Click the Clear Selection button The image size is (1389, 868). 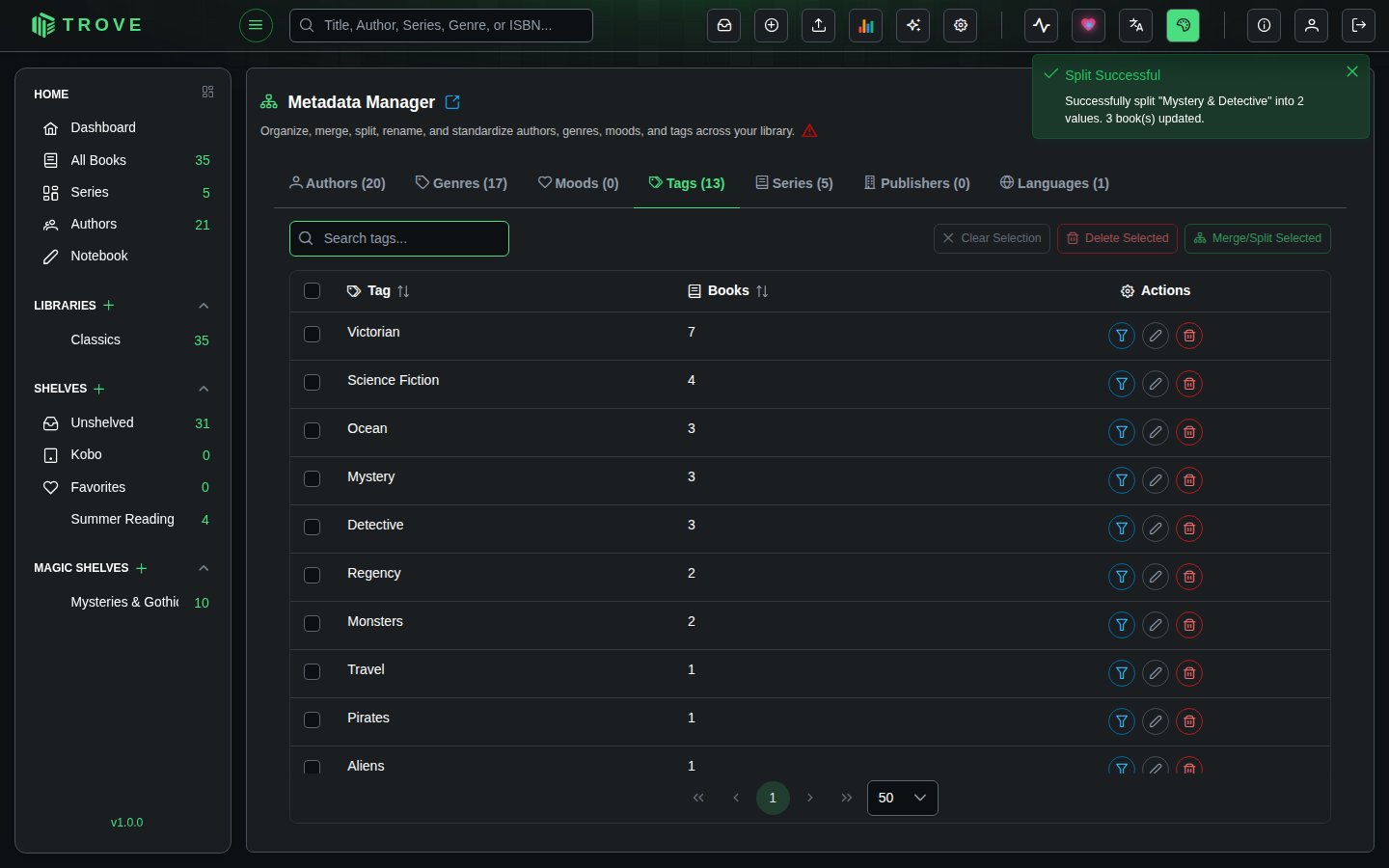pos(992,238)
